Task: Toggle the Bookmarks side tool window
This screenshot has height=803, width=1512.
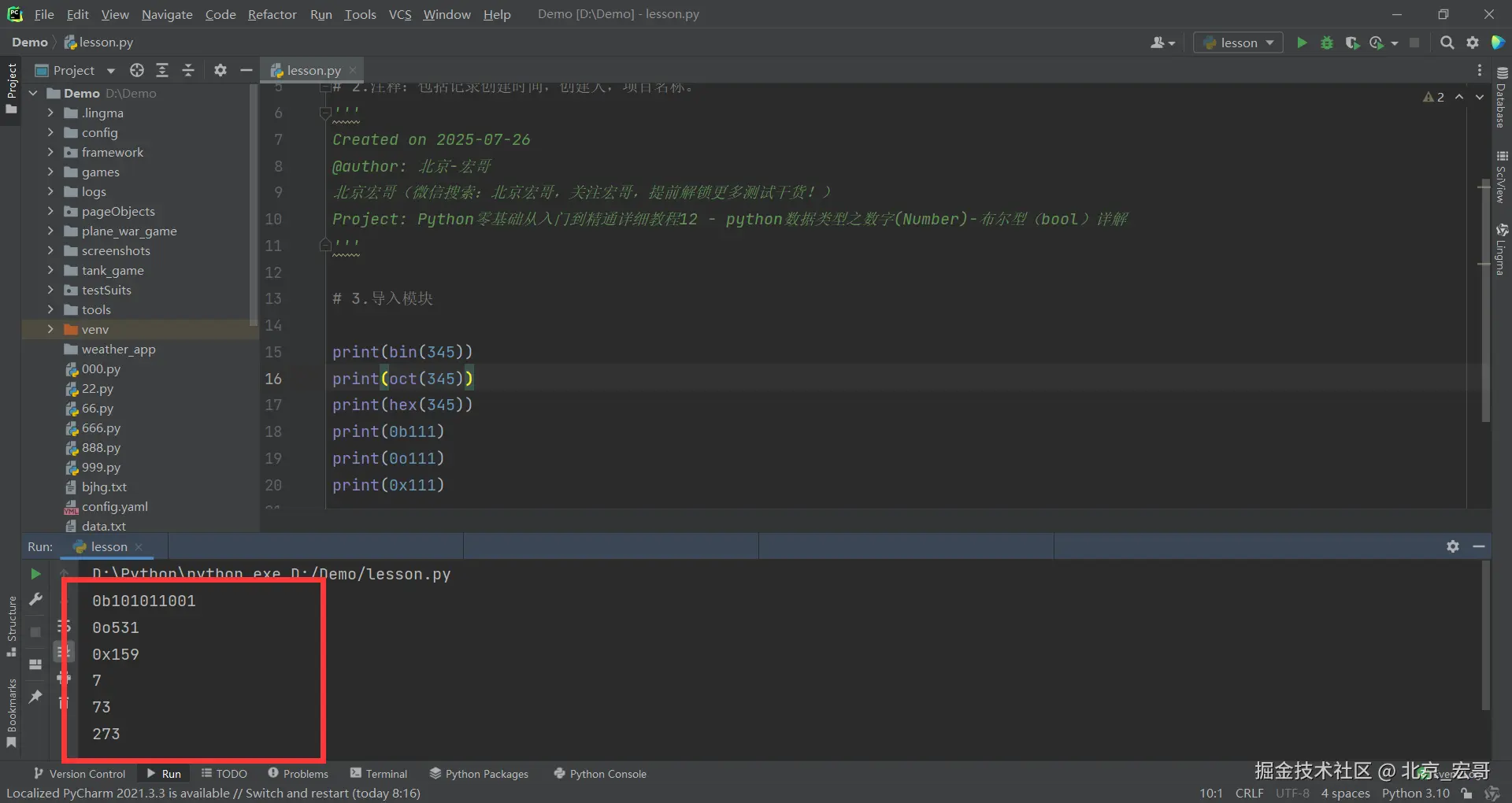Action: point(11,713)
